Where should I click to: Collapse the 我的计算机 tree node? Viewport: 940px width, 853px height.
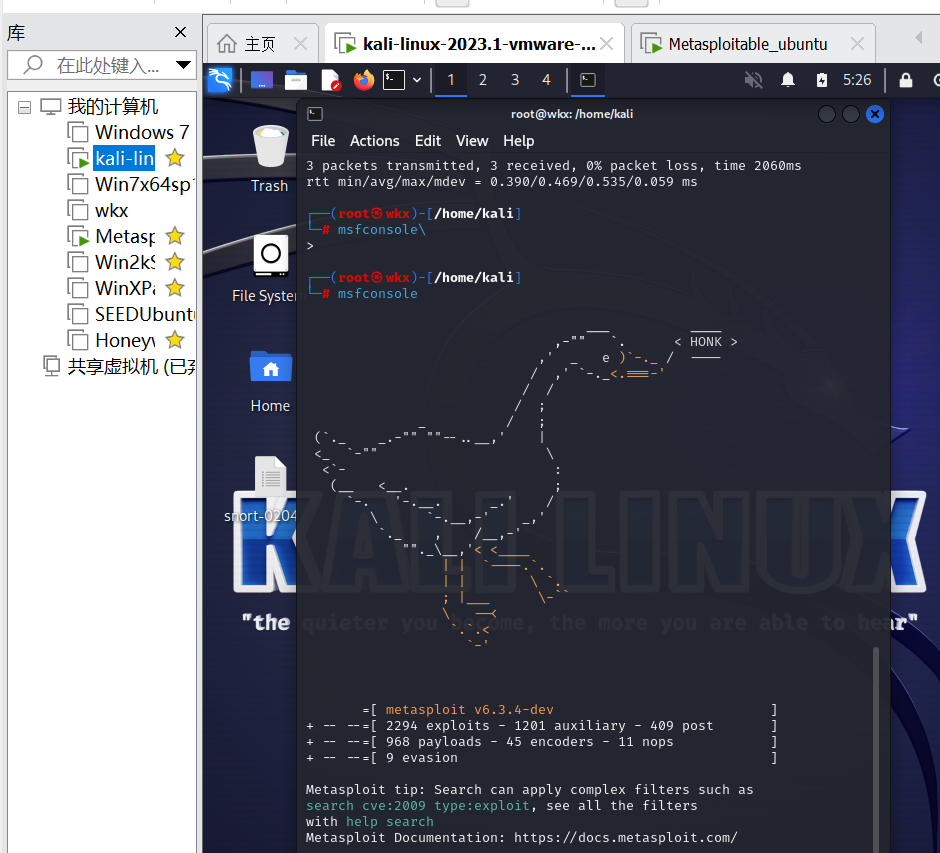tap(25, 107)
